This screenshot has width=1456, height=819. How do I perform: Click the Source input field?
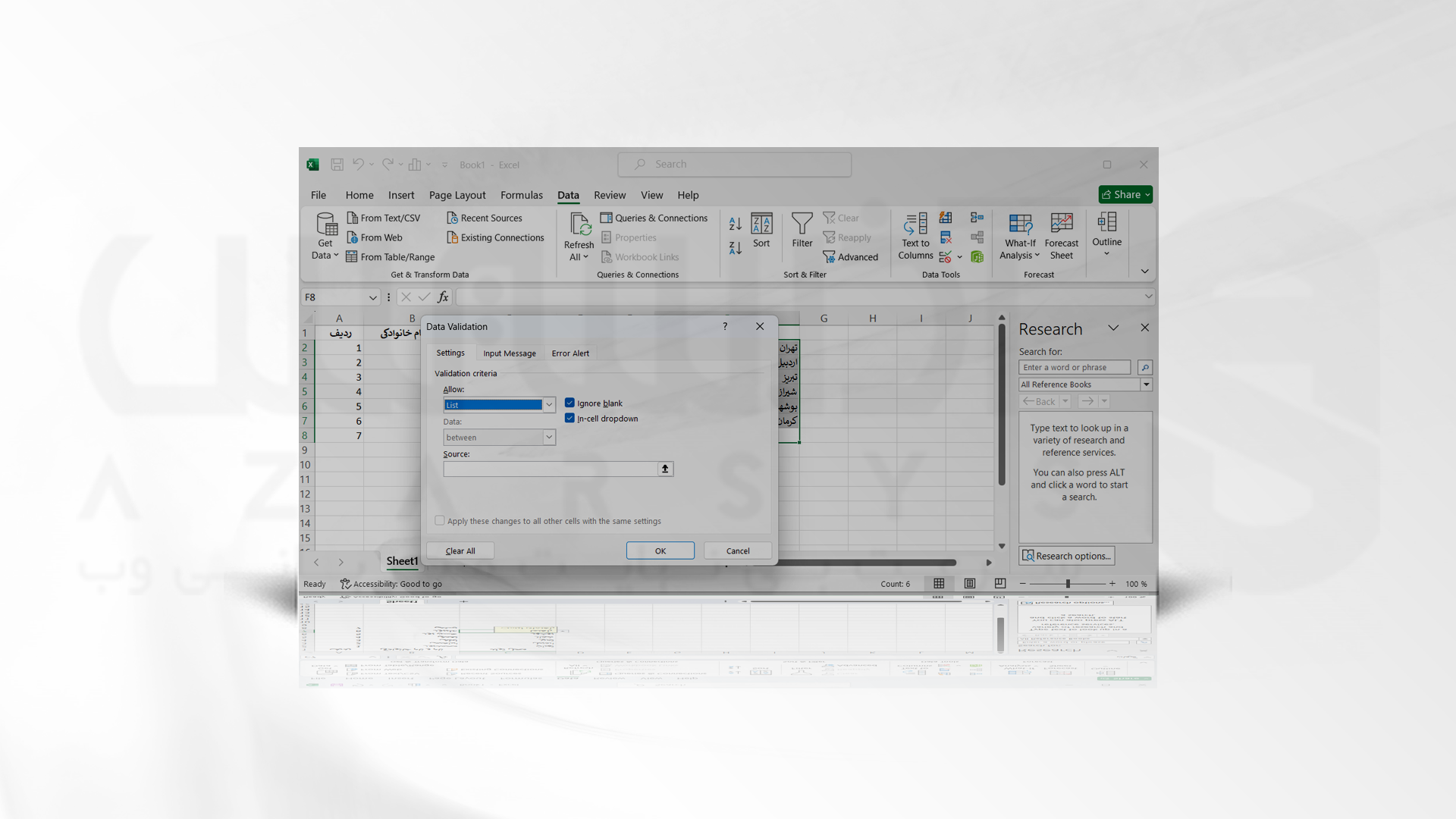tap(550, 469)
